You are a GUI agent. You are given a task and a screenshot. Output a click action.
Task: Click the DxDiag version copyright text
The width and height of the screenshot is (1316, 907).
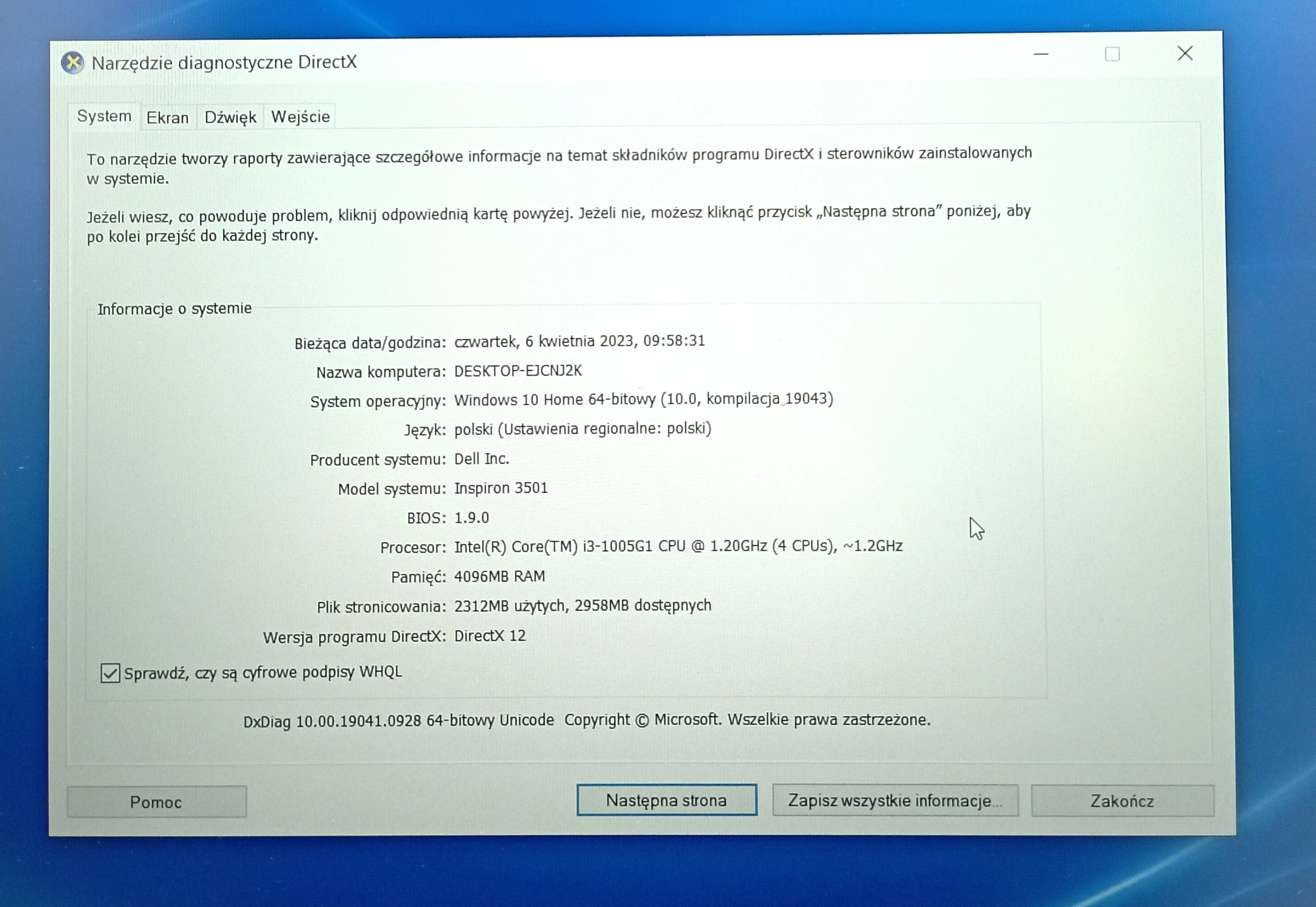click(x=586, y=720)
